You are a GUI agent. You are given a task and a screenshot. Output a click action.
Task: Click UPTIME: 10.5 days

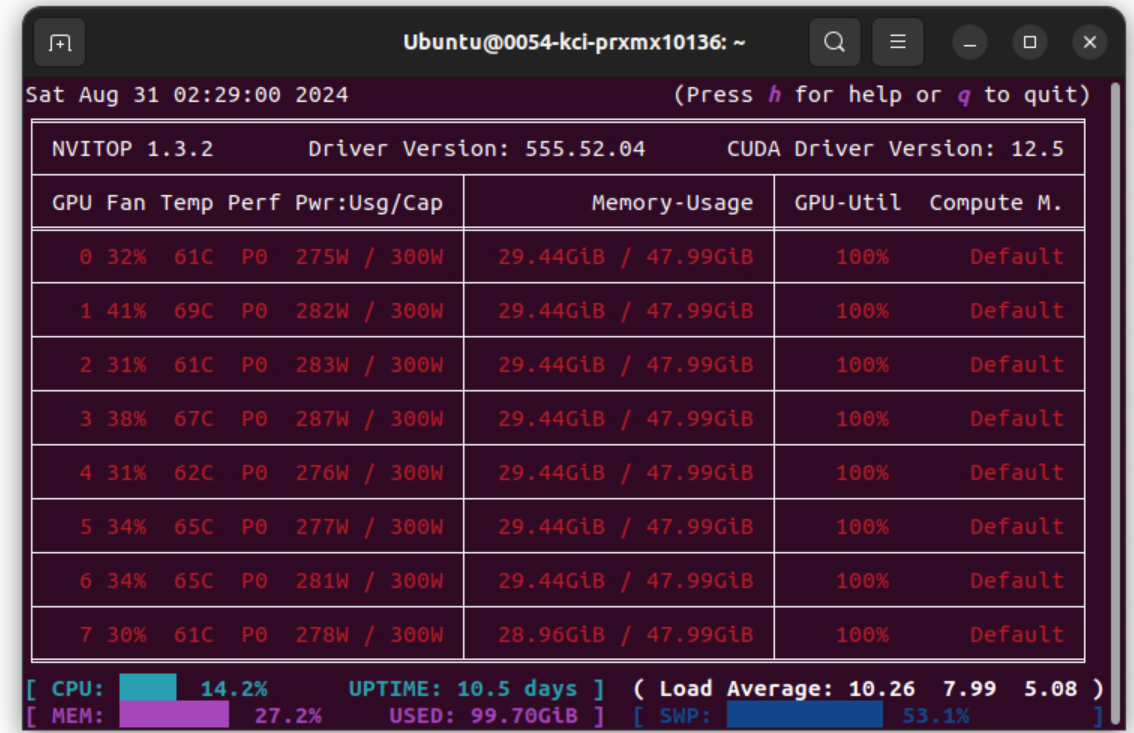point(463,689)
